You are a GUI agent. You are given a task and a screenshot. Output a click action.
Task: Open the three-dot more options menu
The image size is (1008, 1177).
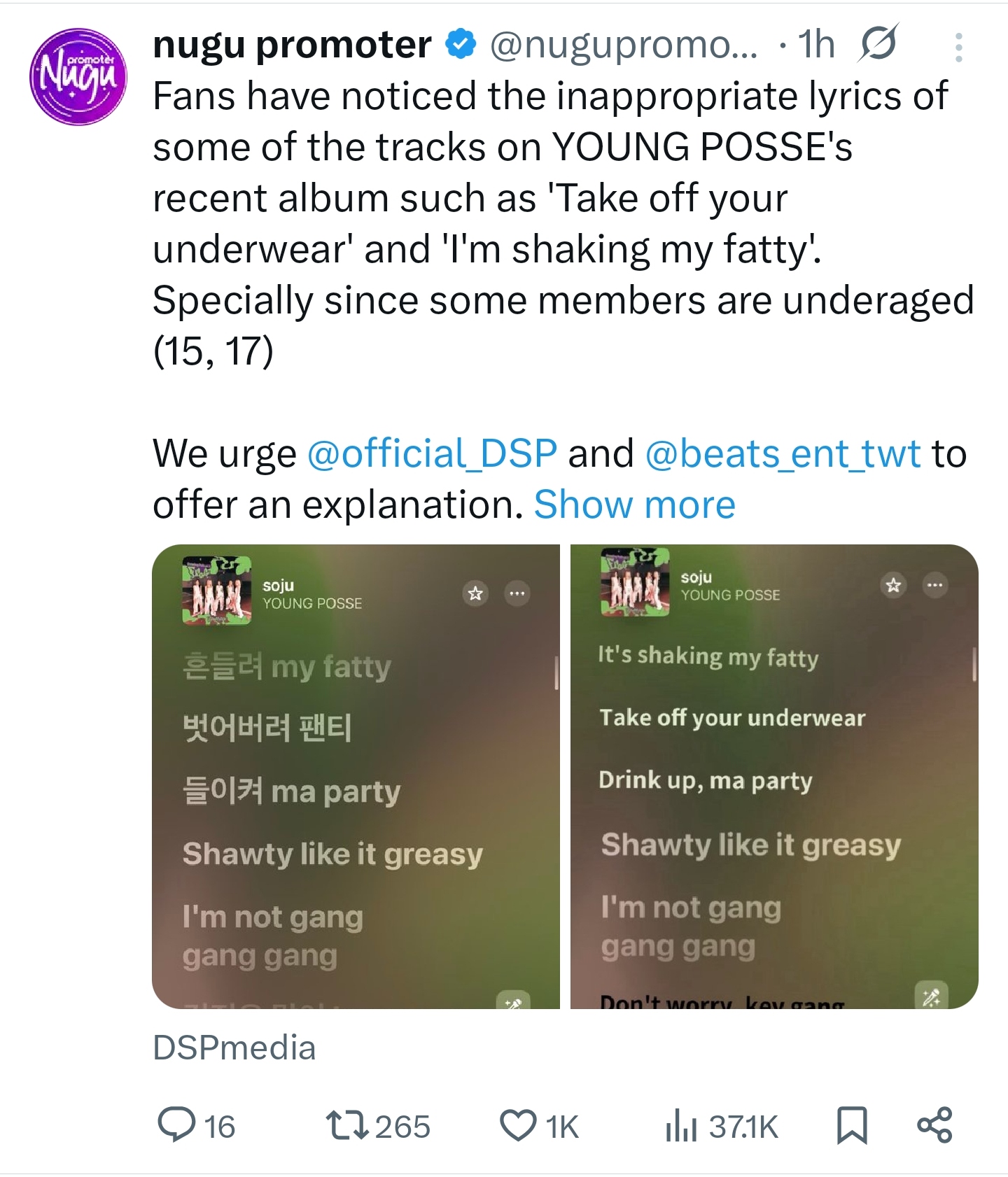point(958,48)
